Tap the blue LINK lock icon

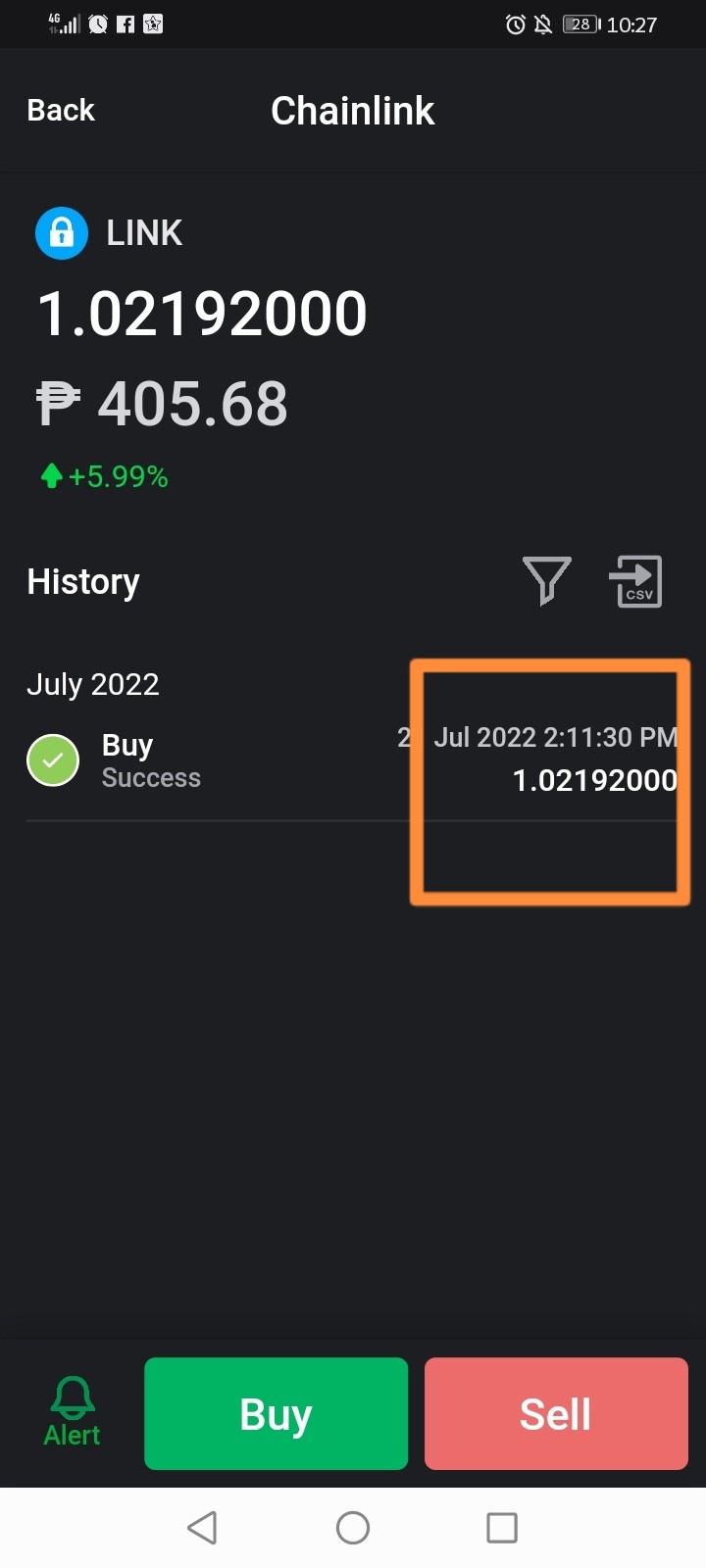[62, 232]
